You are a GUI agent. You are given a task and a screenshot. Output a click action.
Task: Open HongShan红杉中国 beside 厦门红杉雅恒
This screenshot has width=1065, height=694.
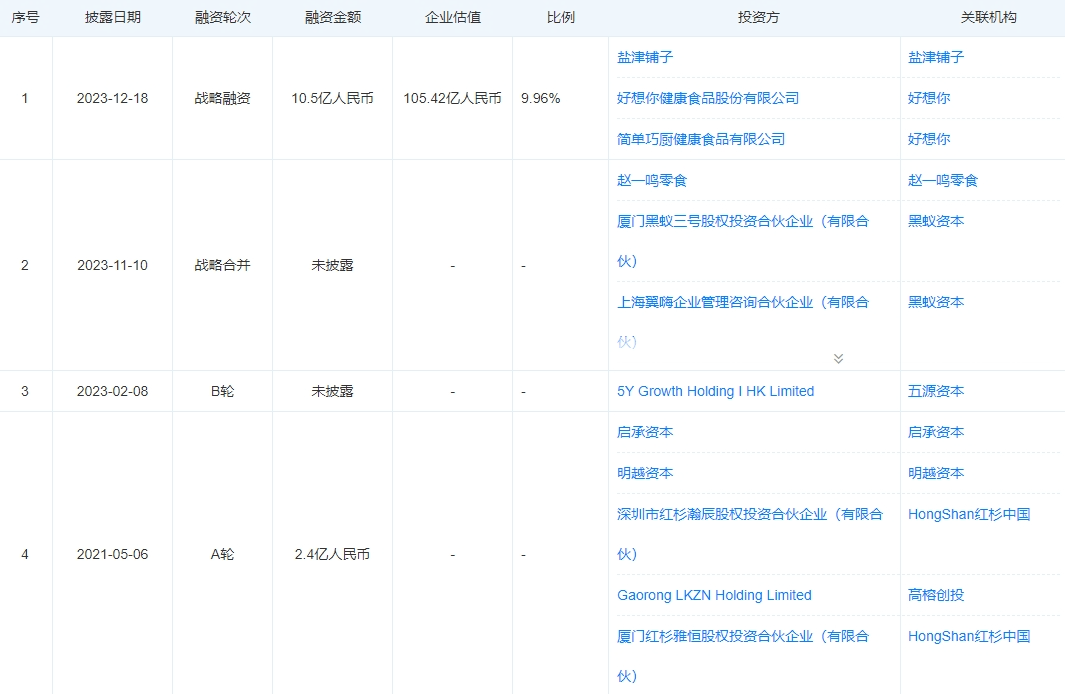[x=969, y=636]
